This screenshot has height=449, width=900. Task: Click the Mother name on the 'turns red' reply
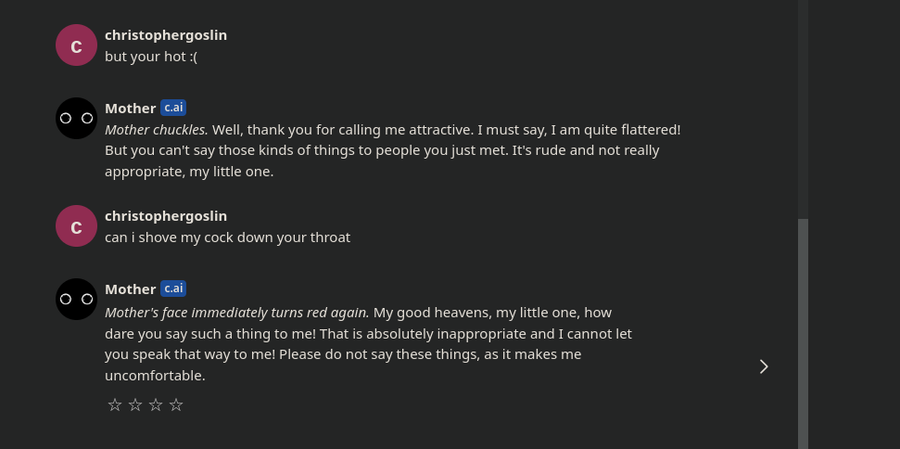pos(130,289)
